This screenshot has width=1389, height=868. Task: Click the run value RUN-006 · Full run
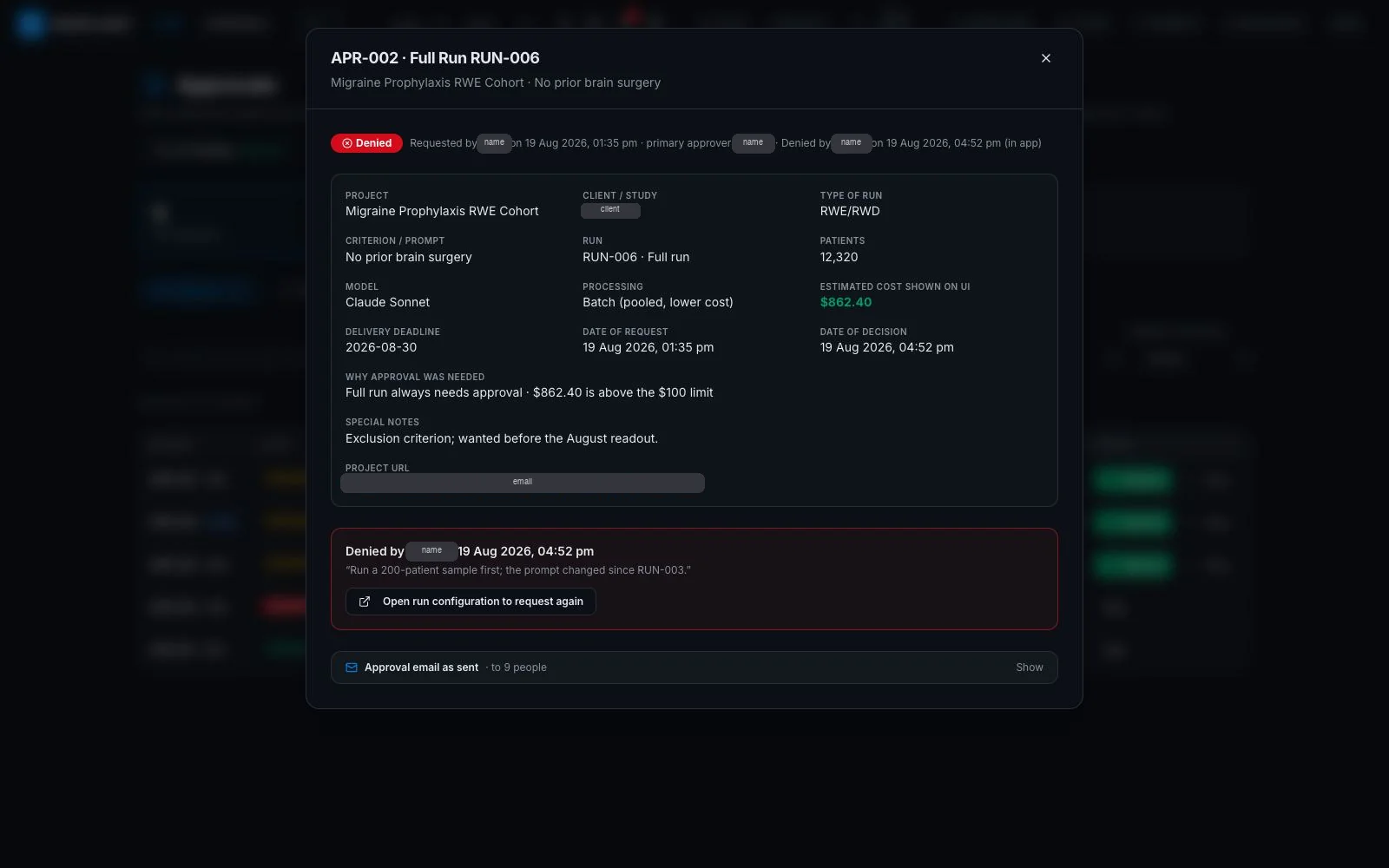click(x=635, y=257)
